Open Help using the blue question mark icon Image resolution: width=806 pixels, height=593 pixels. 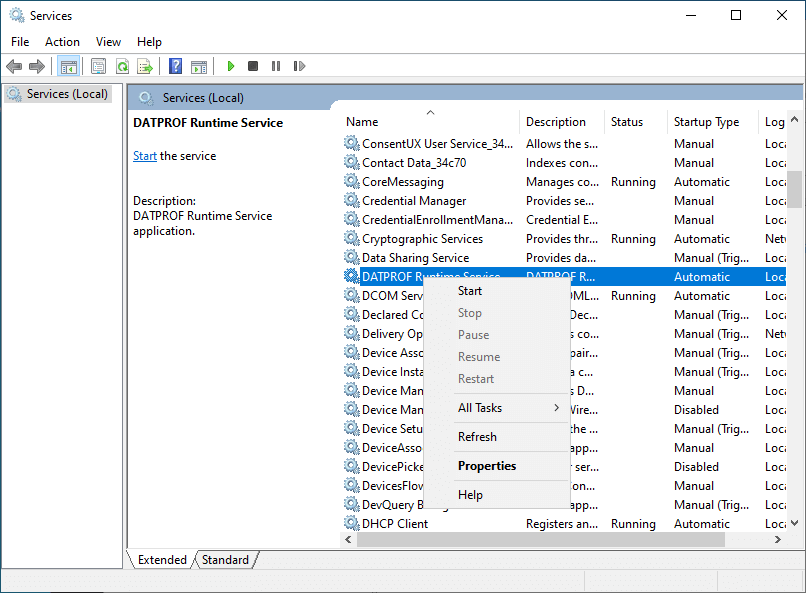(175, 66)
